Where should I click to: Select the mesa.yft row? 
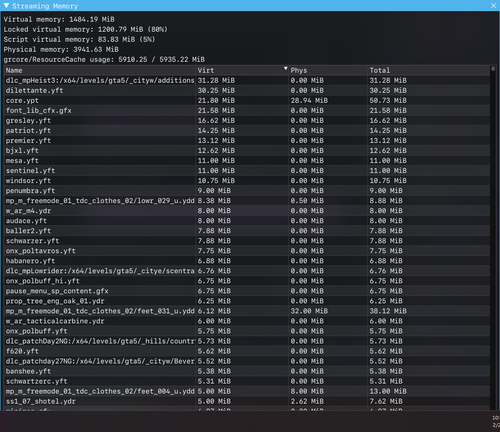pos(247,161)
